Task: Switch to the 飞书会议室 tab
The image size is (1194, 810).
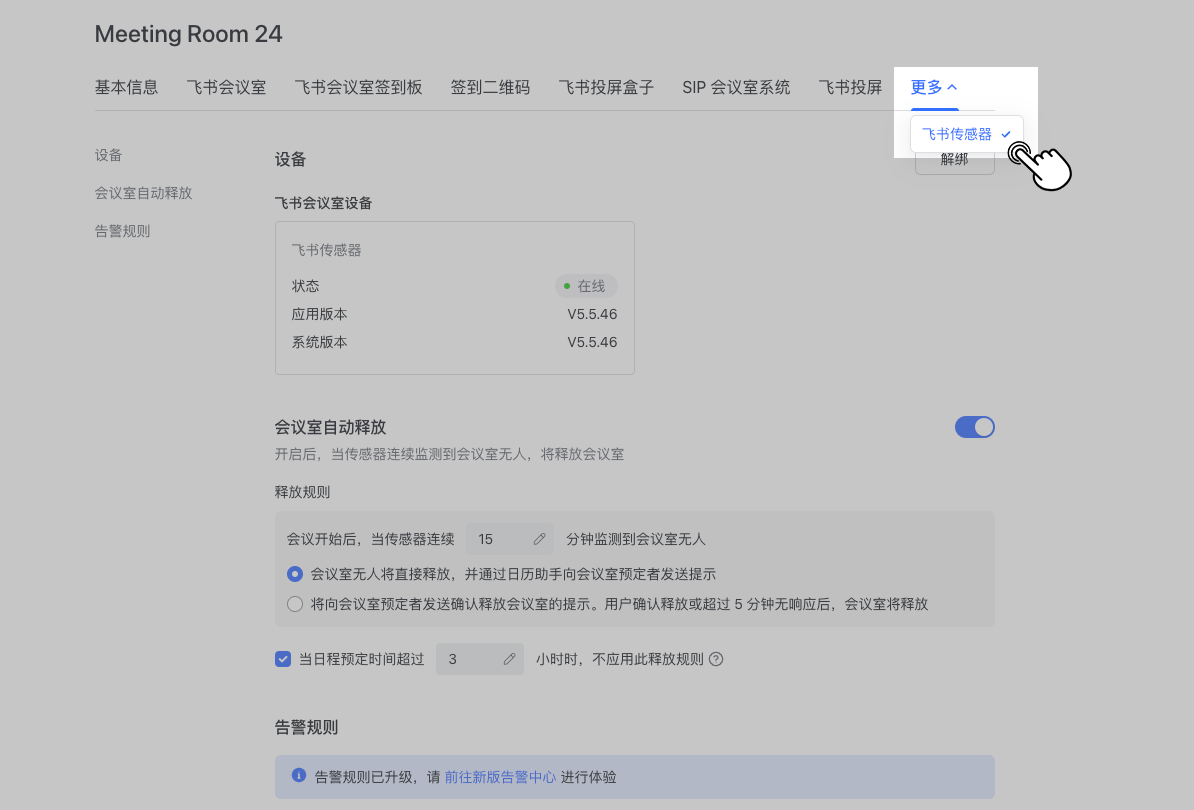Action: [226, 88]
